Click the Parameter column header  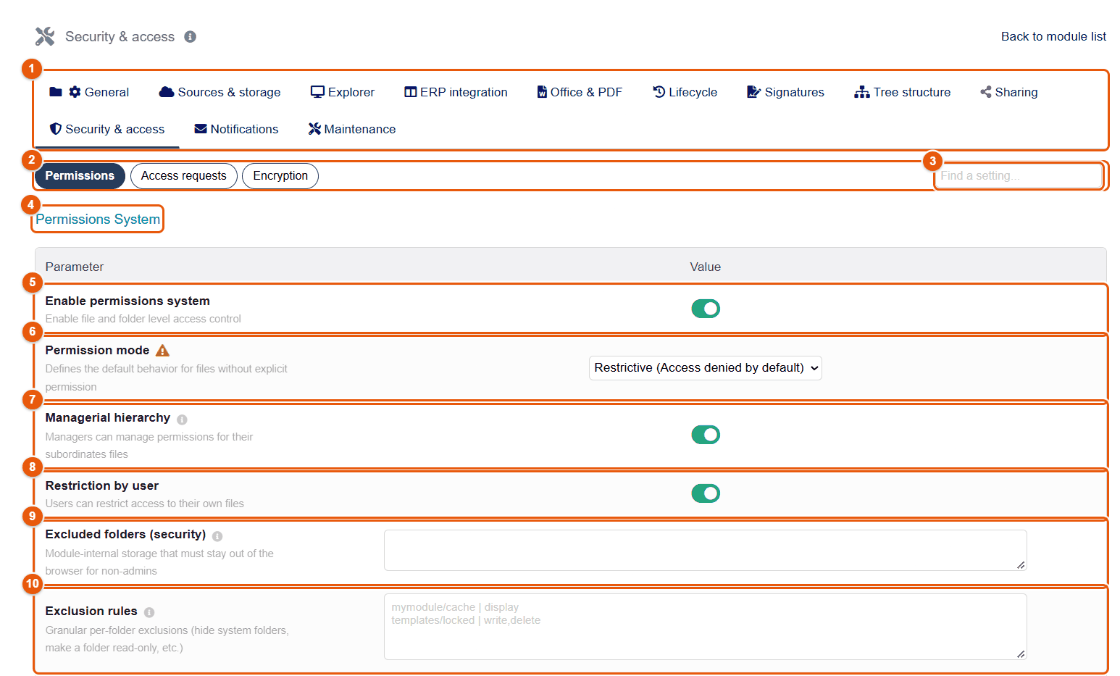[x=74, y=267]
